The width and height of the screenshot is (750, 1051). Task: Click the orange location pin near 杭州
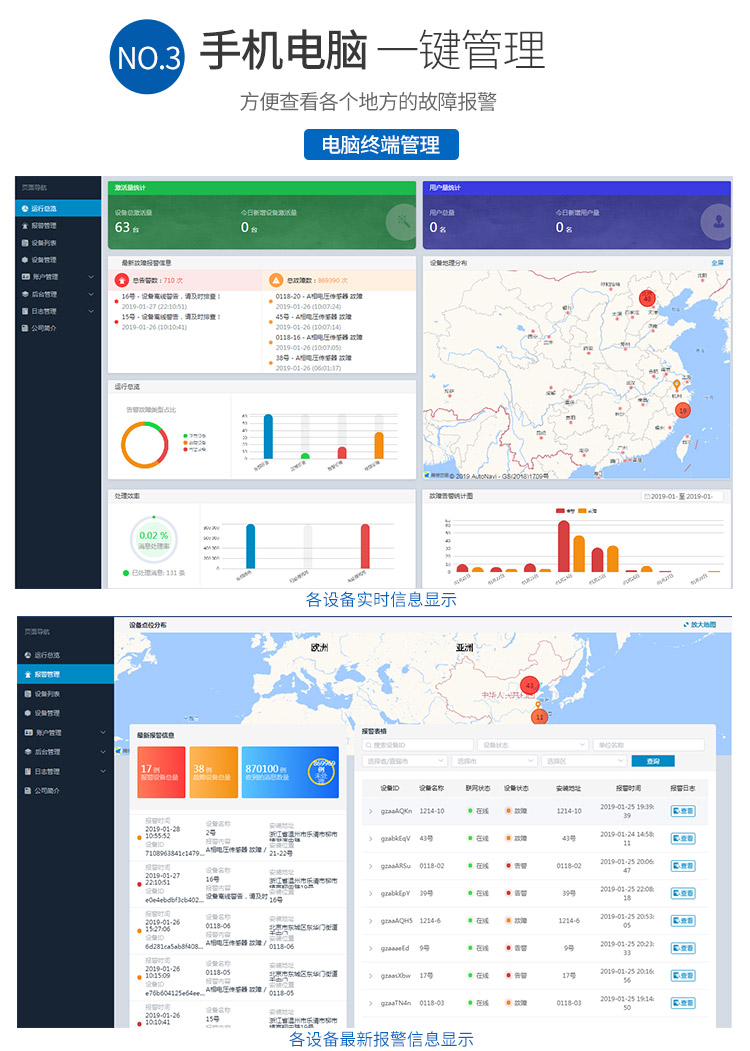(x=675, y=386)
